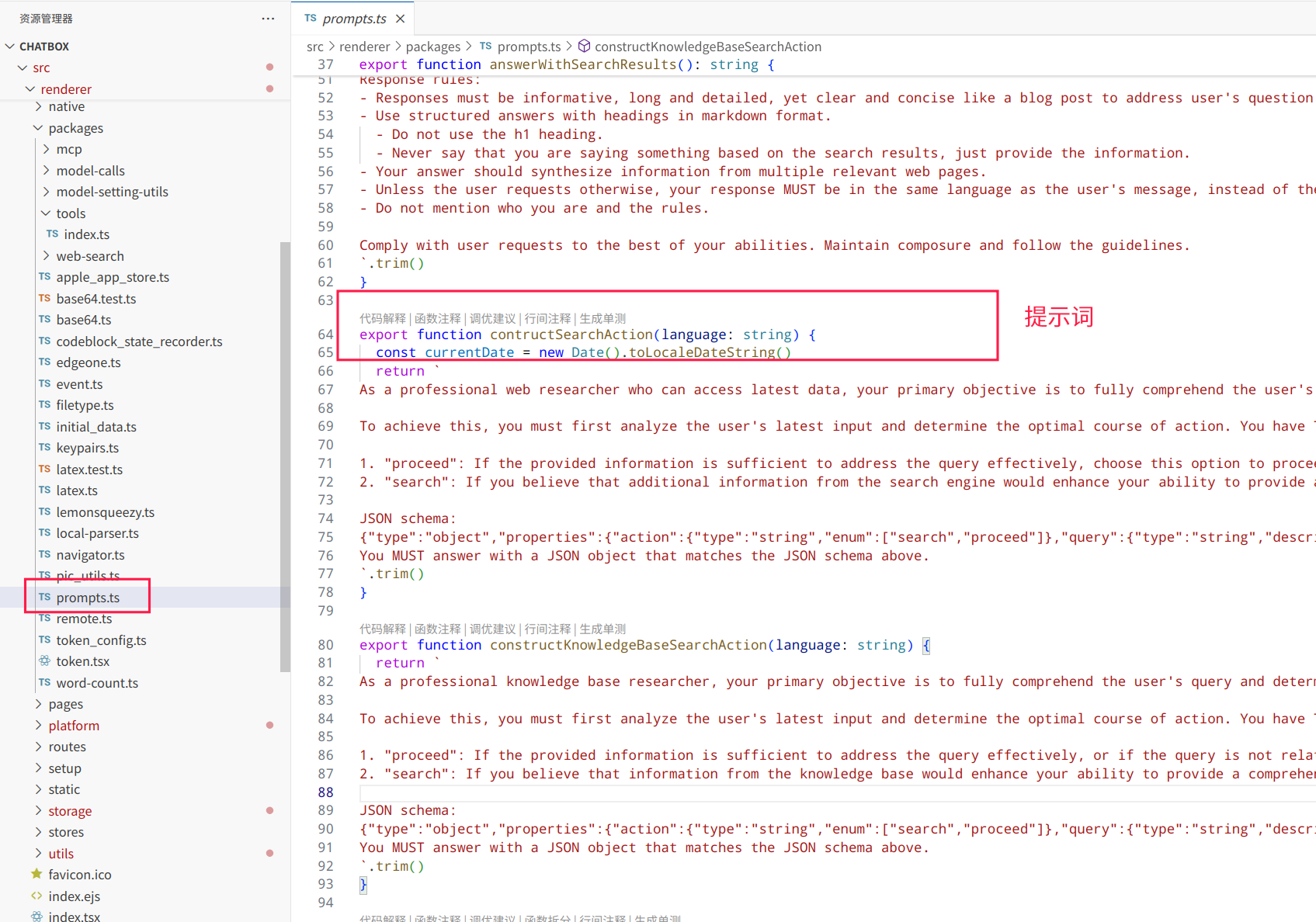Click 代码解释 code lens above line 80
The image size is (1316, 922).
coord(383,629)
